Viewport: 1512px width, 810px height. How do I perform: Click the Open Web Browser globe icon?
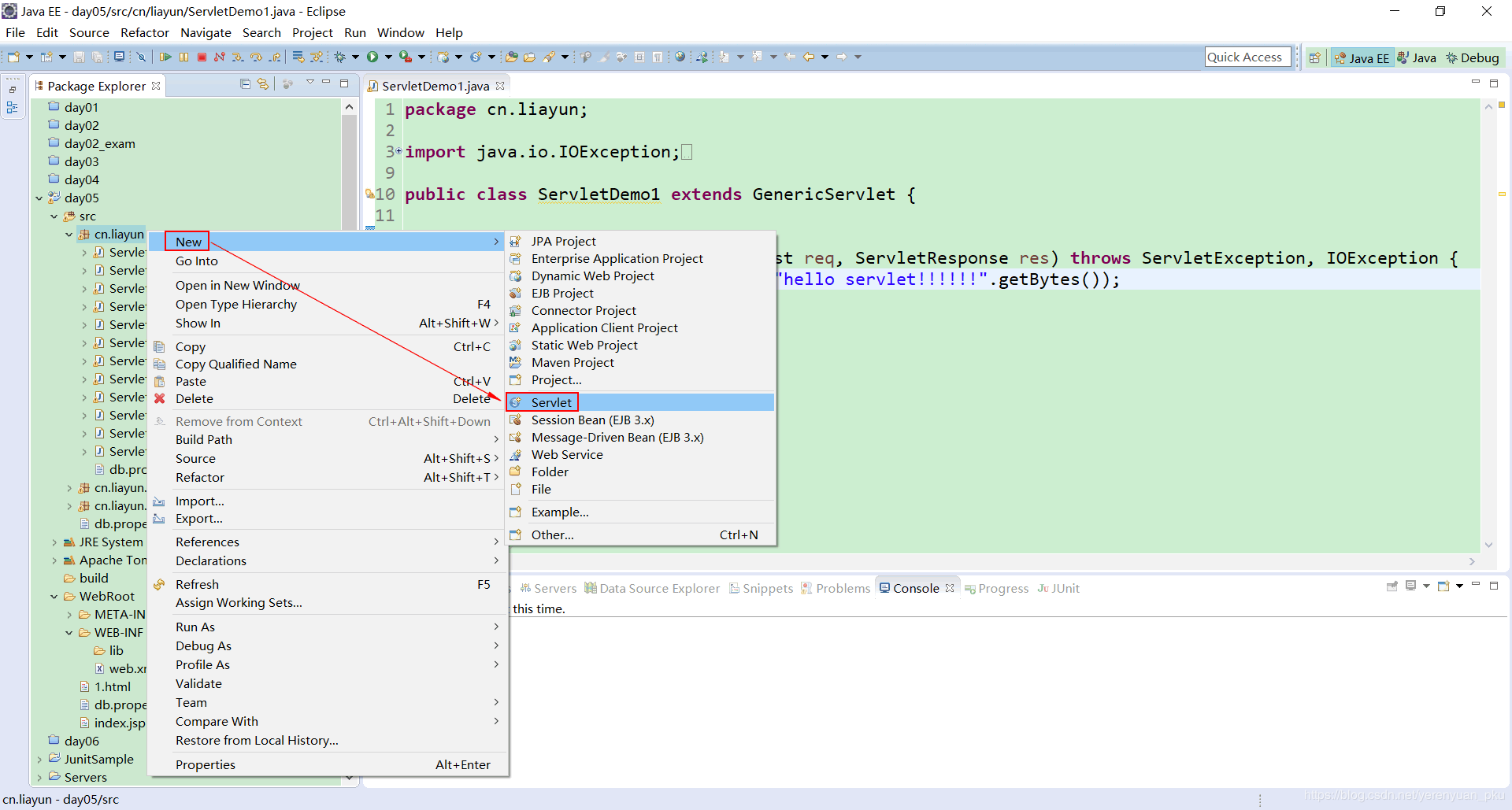tap(680, 57)
